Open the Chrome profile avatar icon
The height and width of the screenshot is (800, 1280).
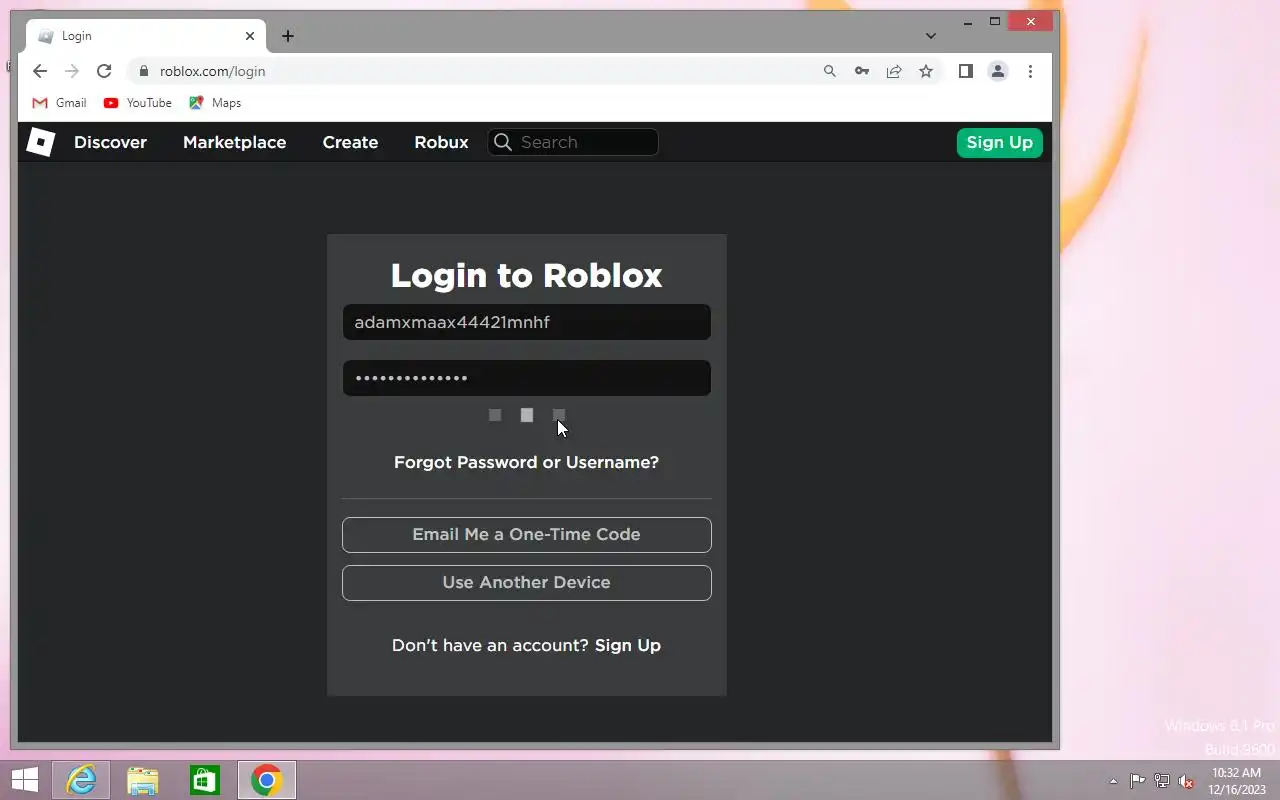coord(998,71)
